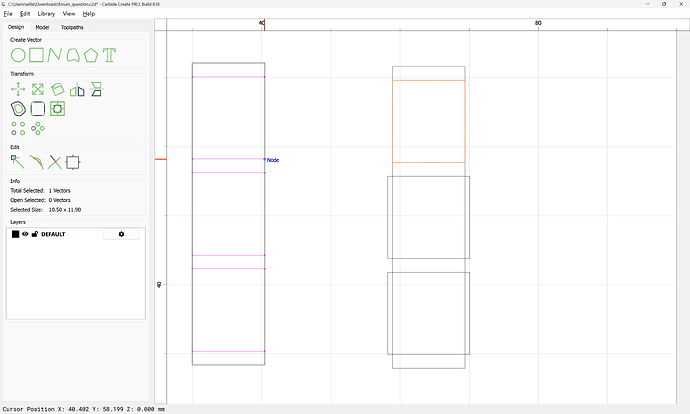Screen dimensions: 690x414
Task: Open the File menu
Action: click(8, 14)
